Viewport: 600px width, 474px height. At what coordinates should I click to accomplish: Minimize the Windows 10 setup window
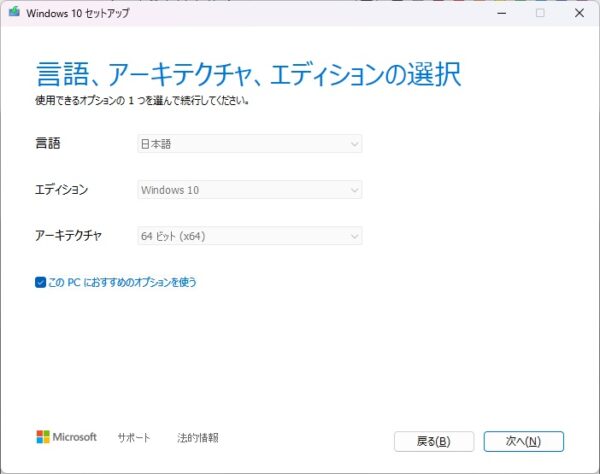click(x=502, y=13)
